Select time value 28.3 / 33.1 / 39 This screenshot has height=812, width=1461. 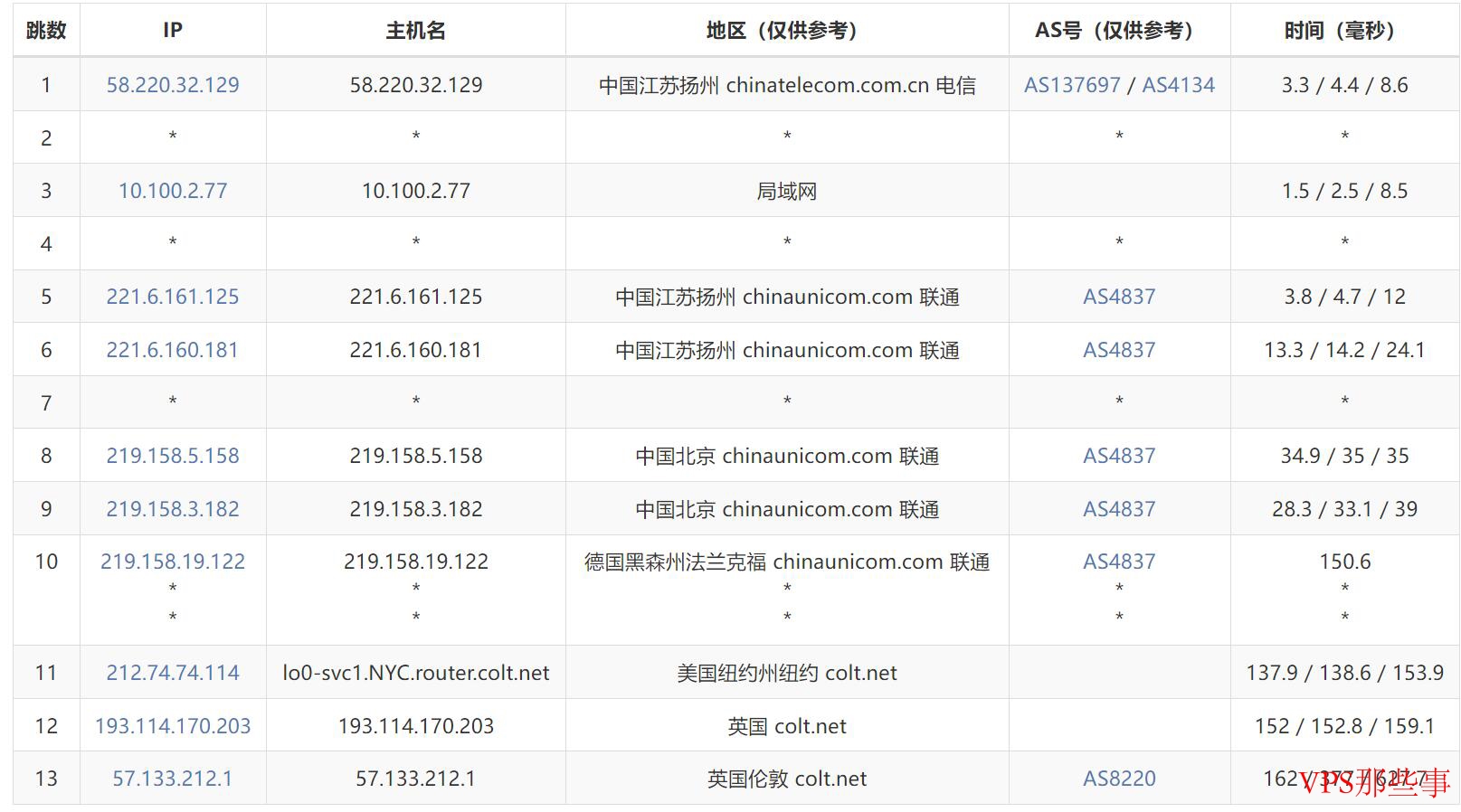pyautogui.click(x=1344, y=509)
